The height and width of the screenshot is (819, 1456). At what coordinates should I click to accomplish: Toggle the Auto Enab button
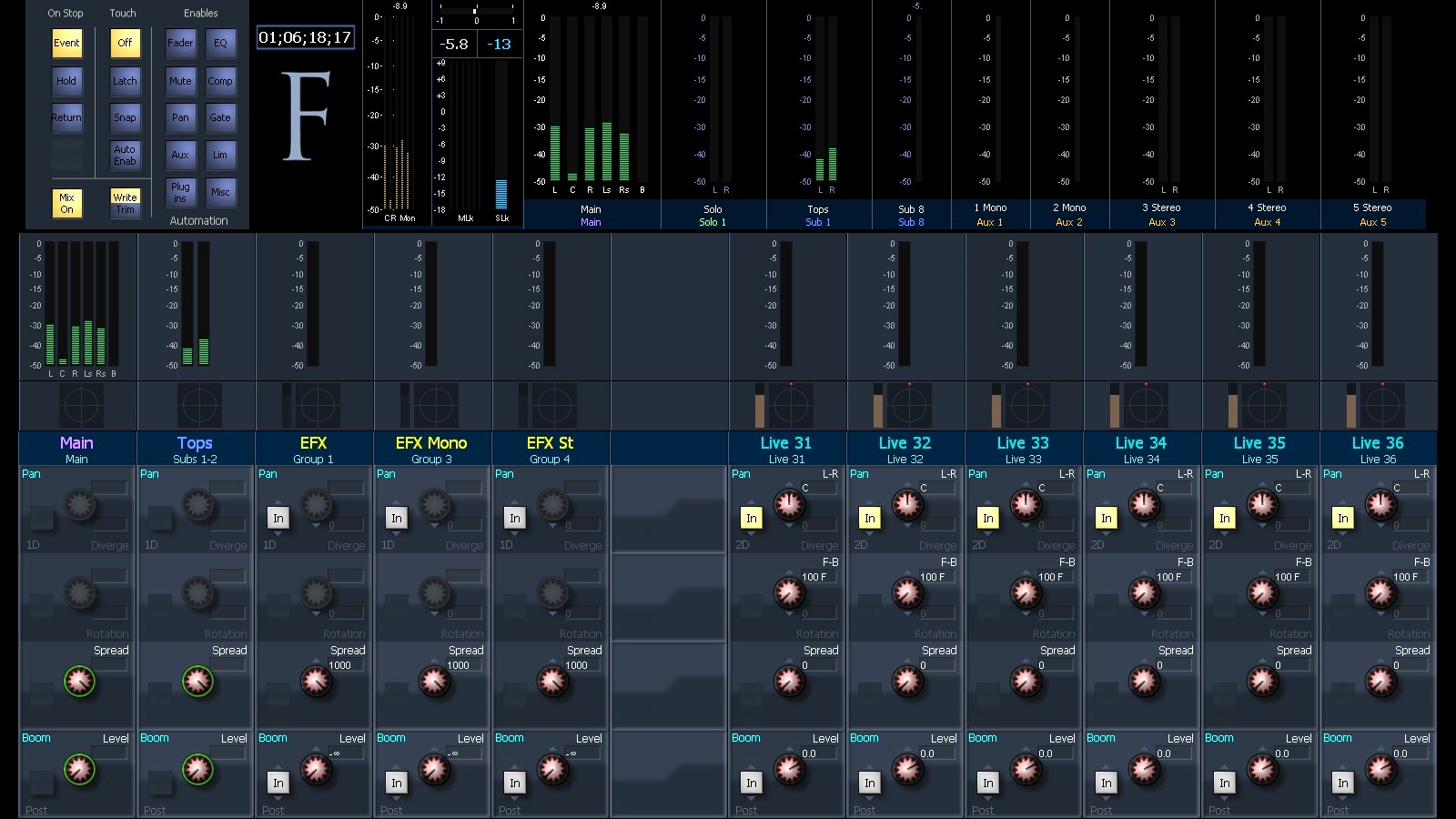[125, 155]
